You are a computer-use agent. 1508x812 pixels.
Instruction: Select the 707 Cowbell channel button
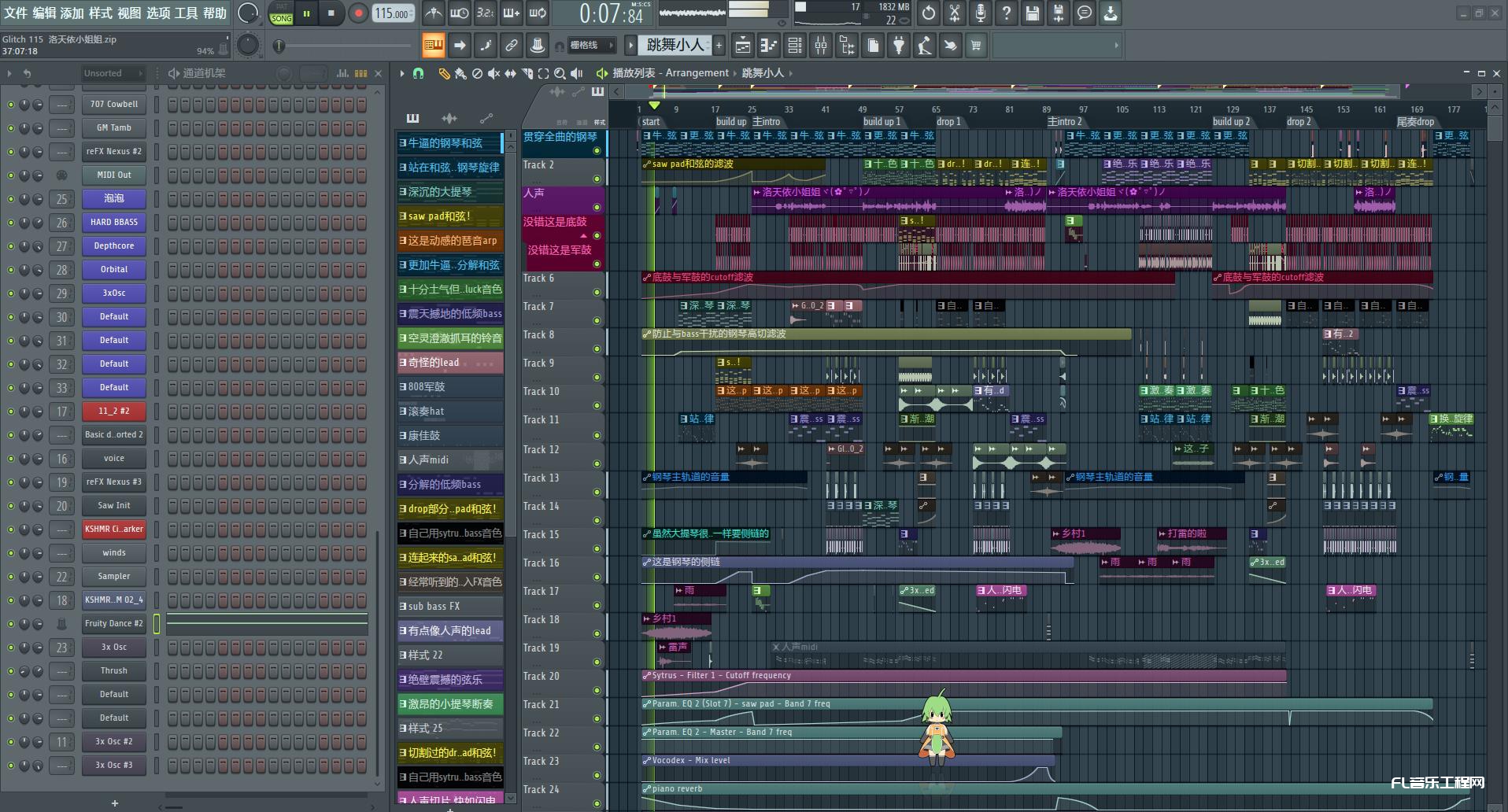tap(114, 104)
